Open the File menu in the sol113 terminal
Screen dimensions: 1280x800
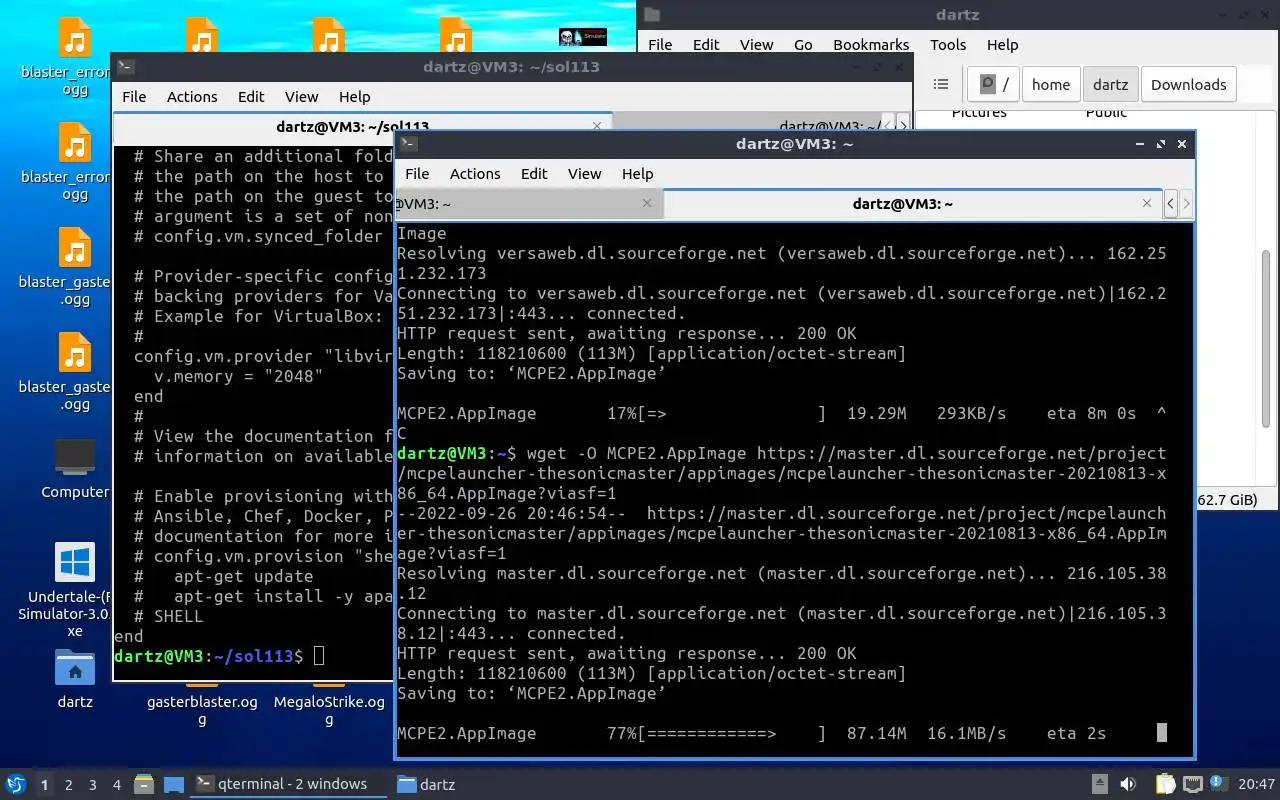134,96
